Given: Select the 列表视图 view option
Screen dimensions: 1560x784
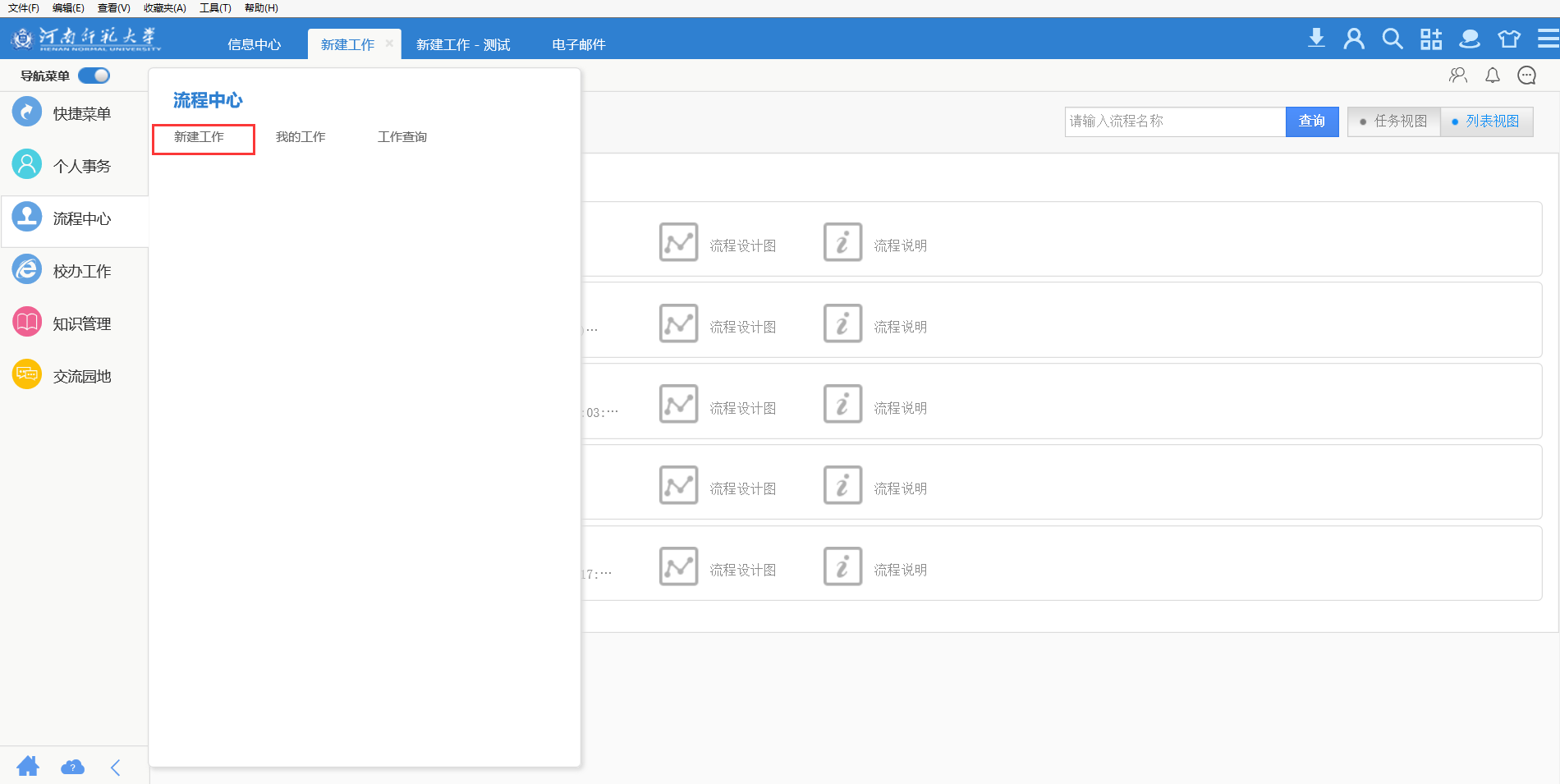Looking at the screenshot, I should click(1486, 121).
